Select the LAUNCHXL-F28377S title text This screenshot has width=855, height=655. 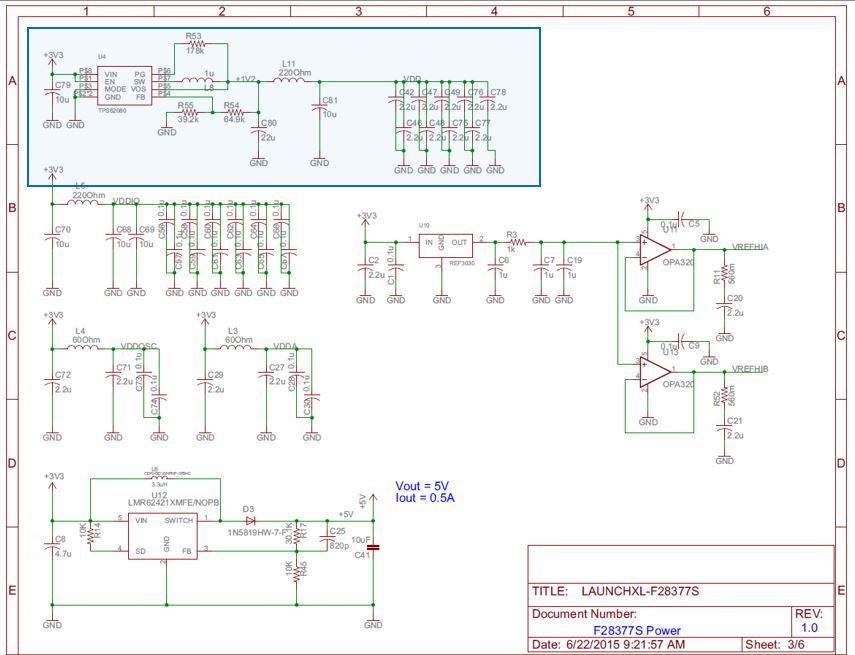tap(640, 590)
